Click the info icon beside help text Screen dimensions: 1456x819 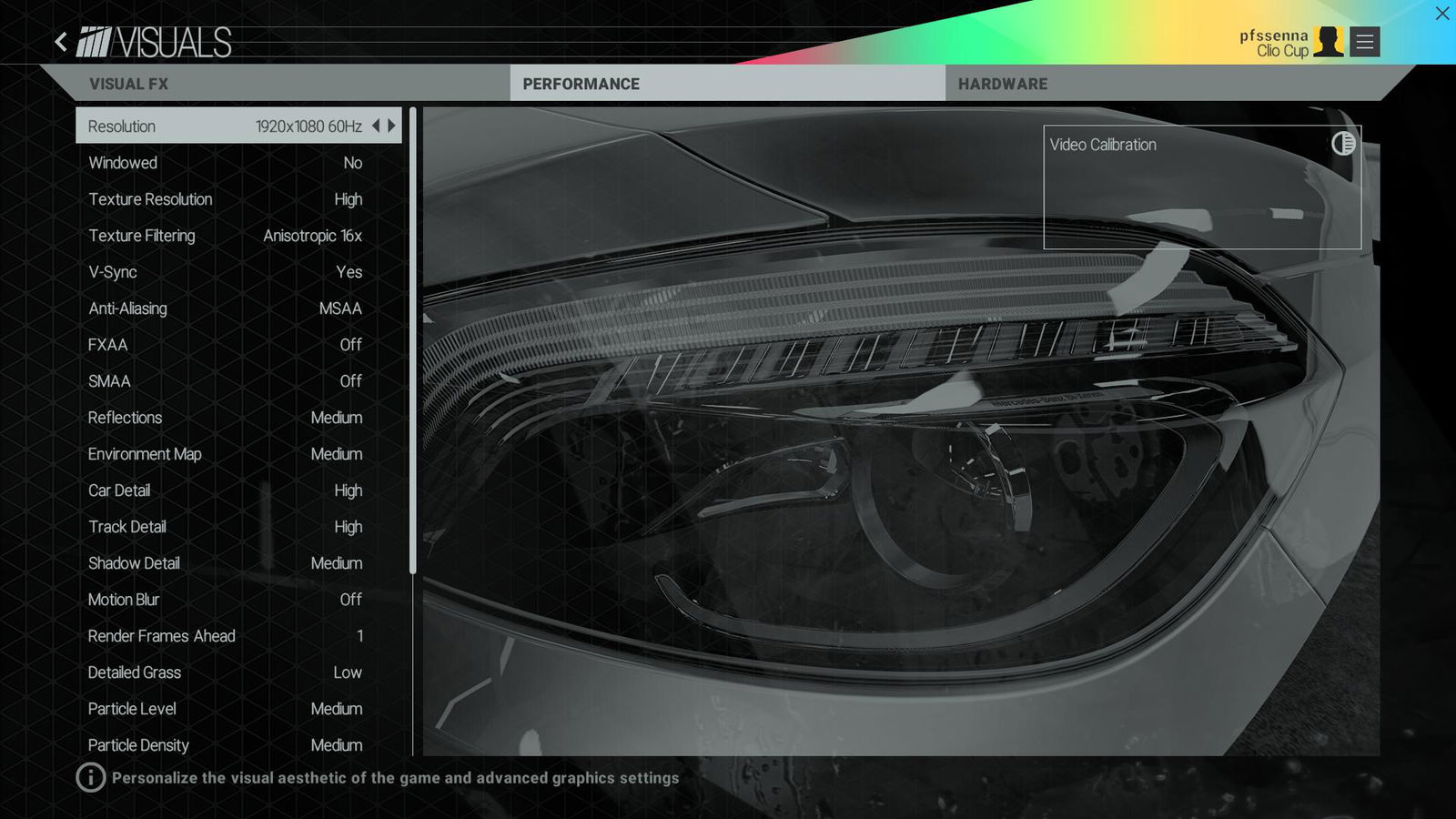(x=90, y=777)
